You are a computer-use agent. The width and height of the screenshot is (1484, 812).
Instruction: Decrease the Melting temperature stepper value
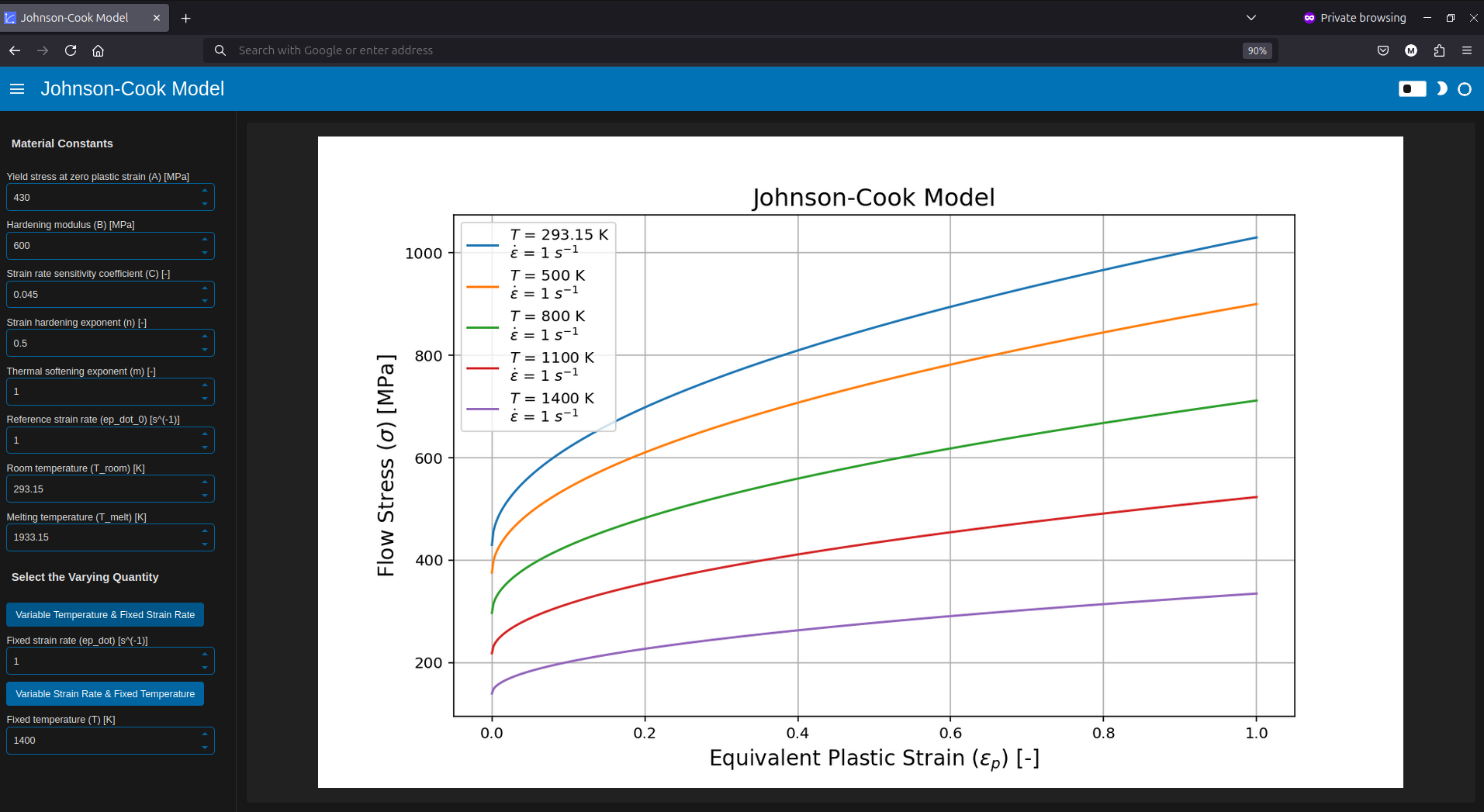point(205,544)
